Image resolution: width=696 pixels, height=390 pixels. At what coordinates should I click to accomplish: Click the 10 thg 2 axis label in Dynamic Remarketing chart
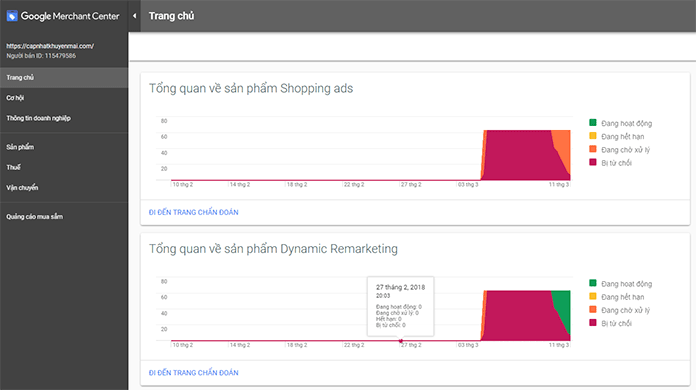click(x=182, y=345)
